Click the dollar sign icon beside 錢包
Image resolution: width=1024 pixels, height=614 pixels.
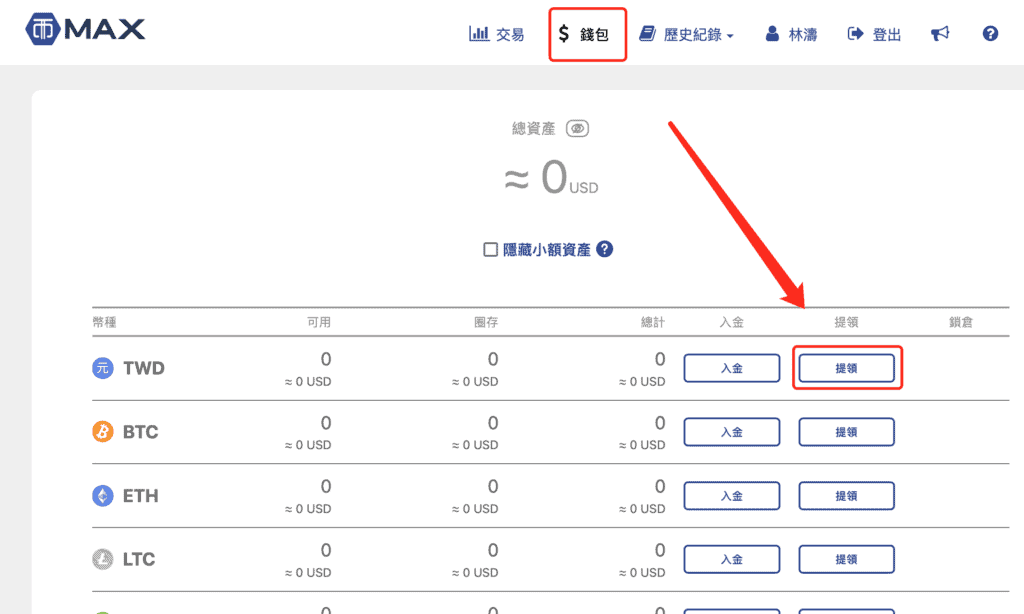pyautogui.click(x=564, y=33)
